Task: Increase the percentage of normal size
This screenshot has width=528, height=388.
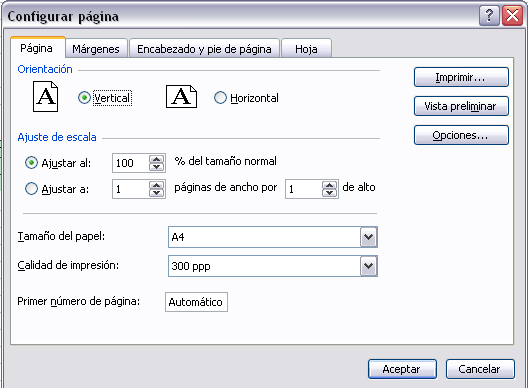Action: coord(157,159)
